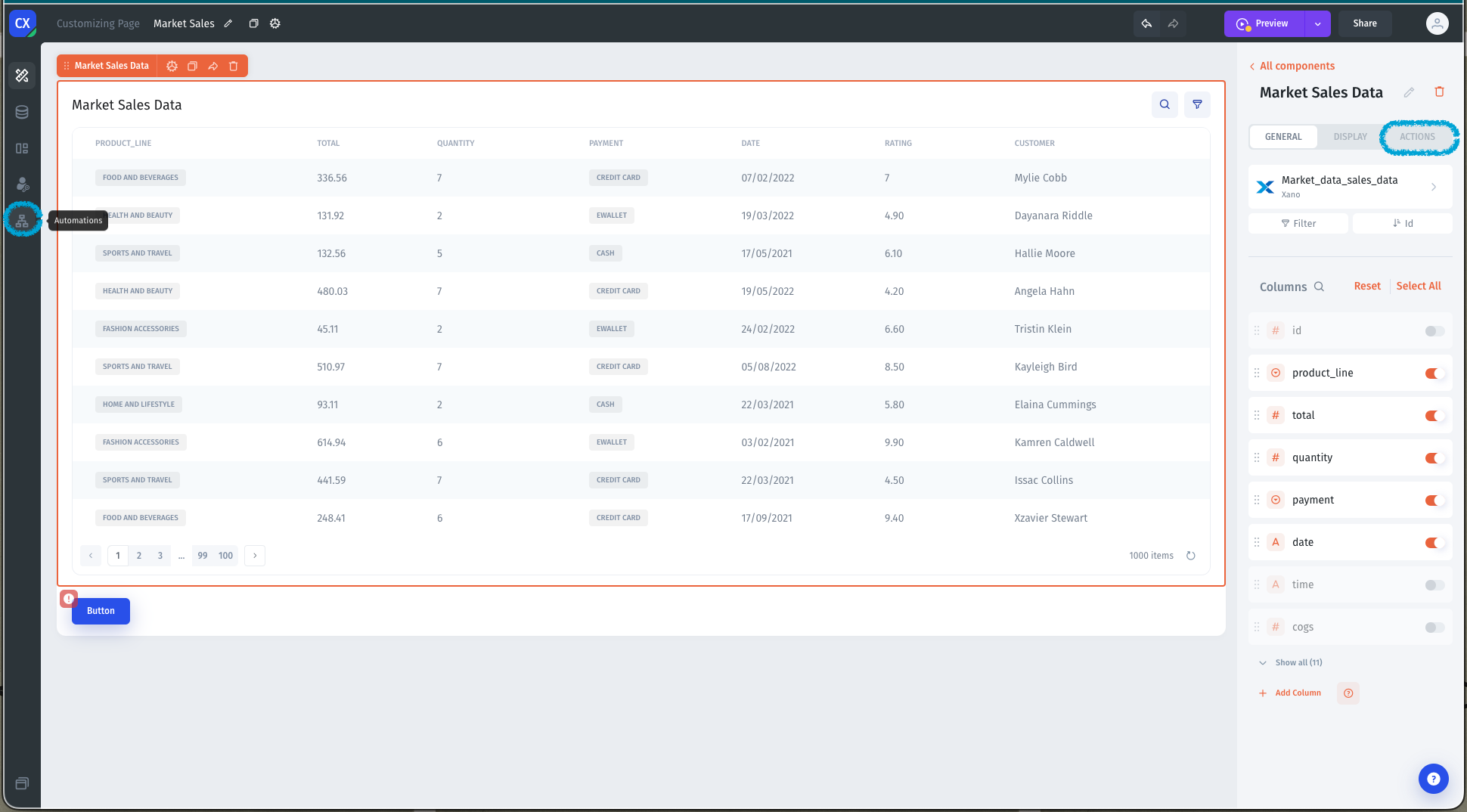This screenshot has width=1467, height=812.
Task: Open the blue help question mark button
Action: [1433, 779]
